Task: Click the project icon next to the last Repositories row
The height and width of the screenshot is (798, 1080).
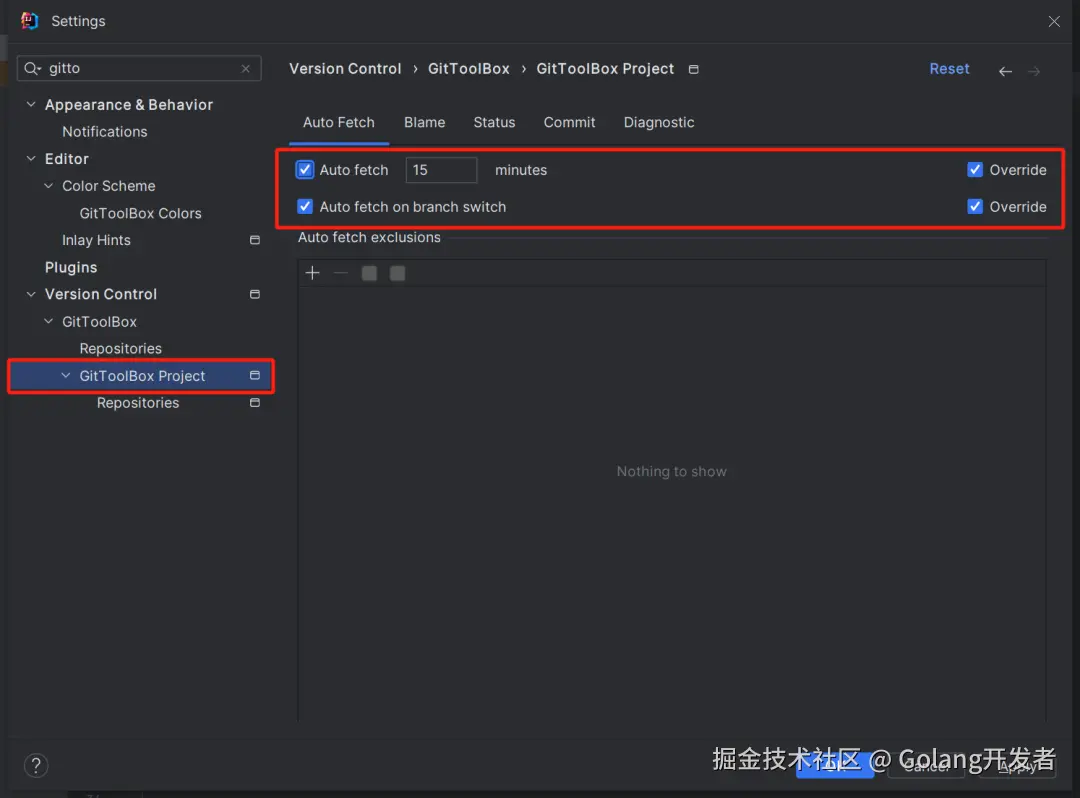Action: tap(255, 402)
